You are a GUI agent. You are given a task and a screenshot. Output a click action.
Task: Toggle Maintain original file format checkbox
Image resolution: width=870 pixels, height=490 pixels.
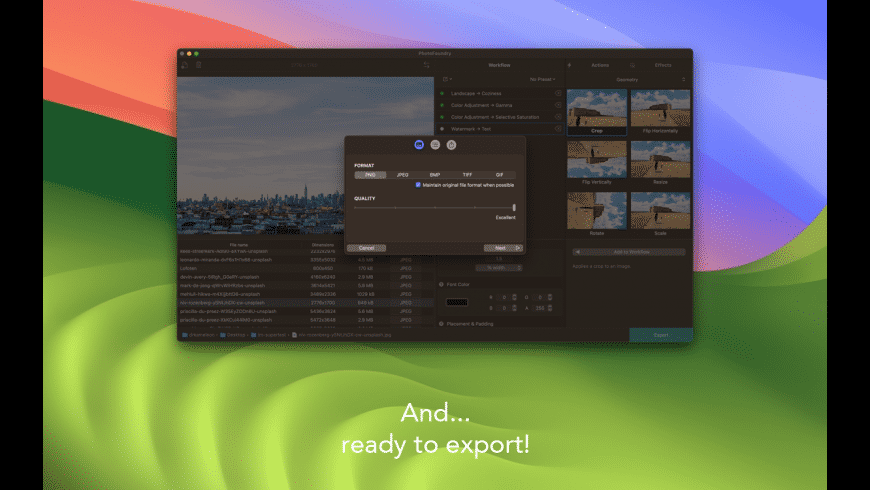[x=418, y=185]
